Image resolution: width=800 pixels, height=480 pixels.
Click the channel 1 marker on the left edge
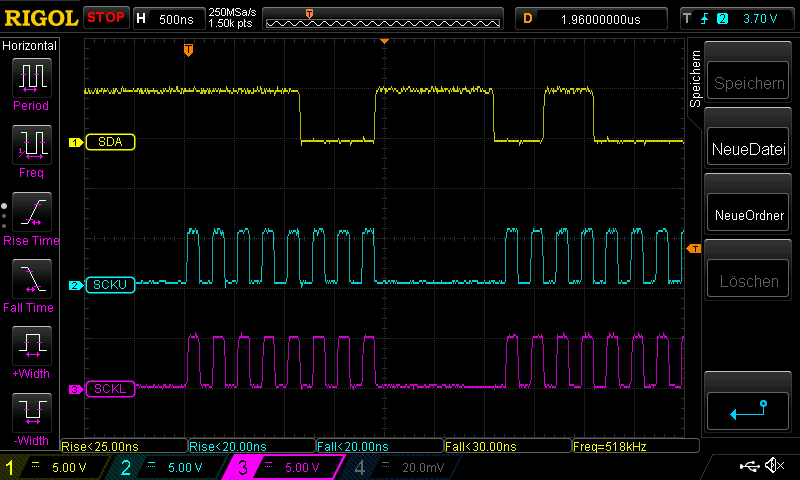coord(76,142)
